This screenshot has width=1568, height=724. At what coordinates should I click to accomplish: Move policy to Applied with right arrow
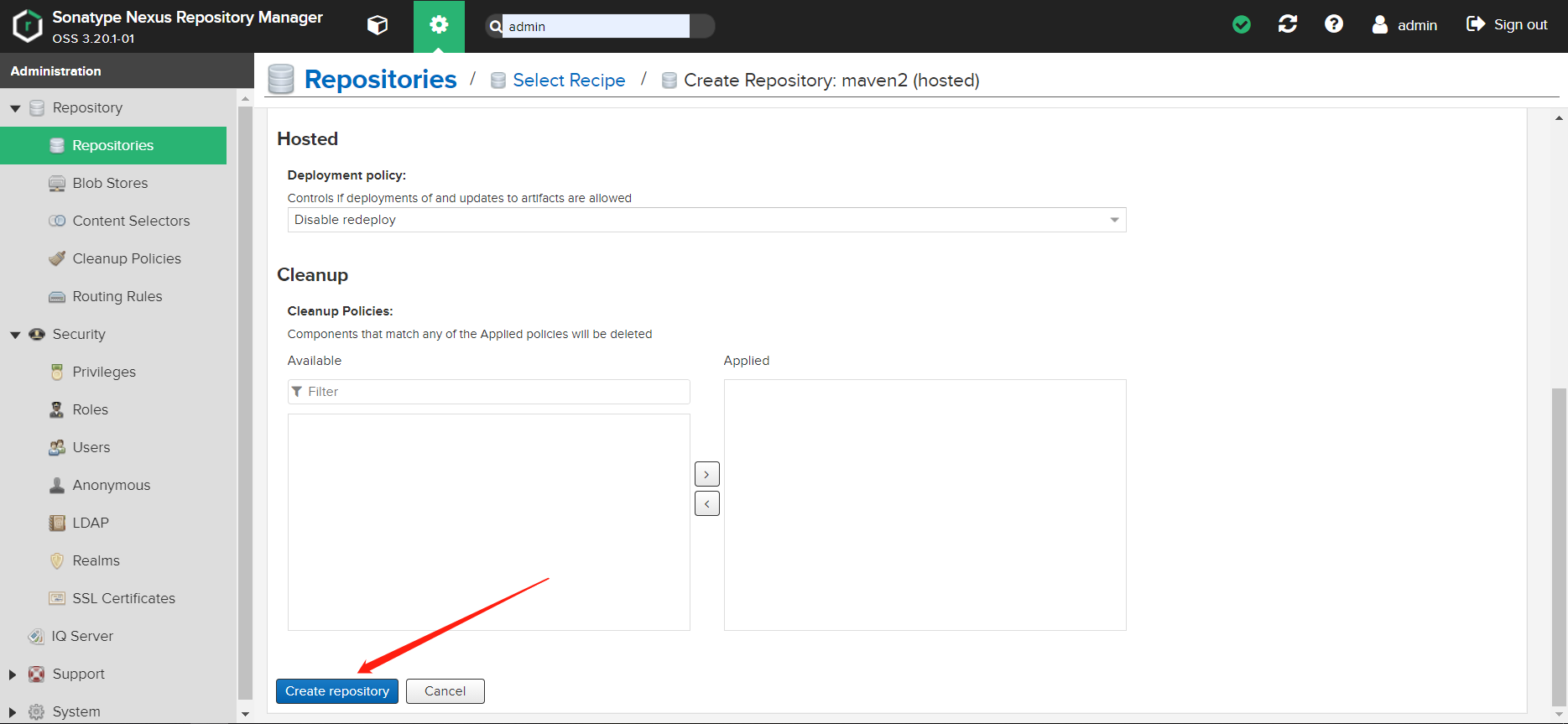[x=707, y=475]
